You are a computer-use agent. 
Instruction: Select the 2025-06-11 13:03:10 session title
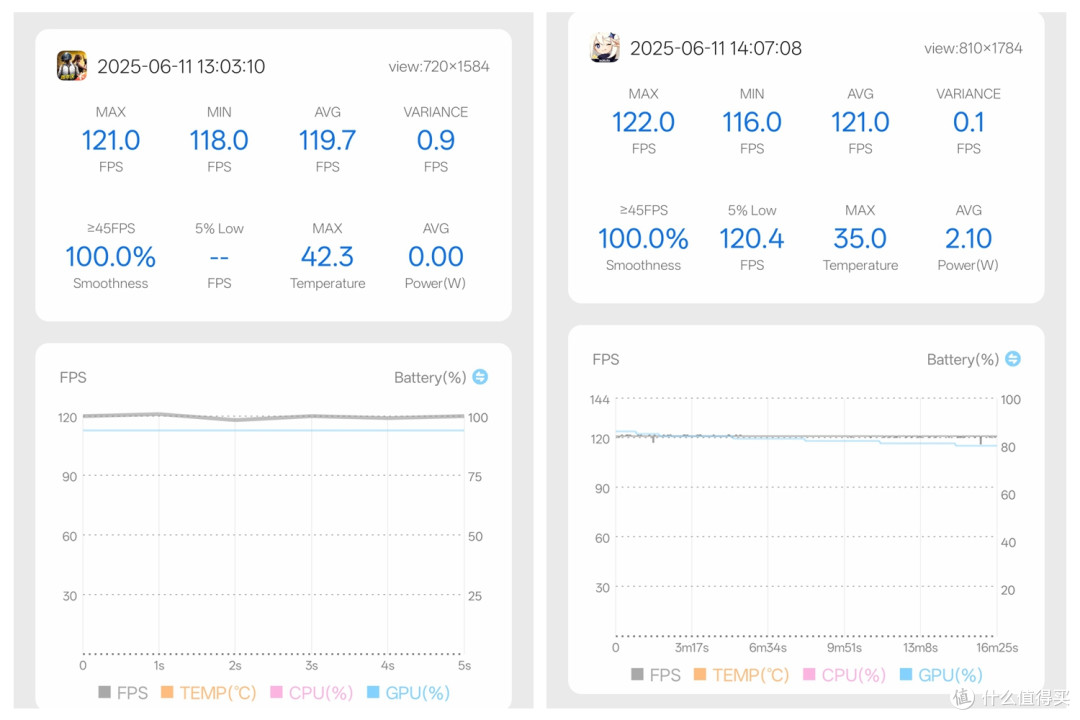181,66
